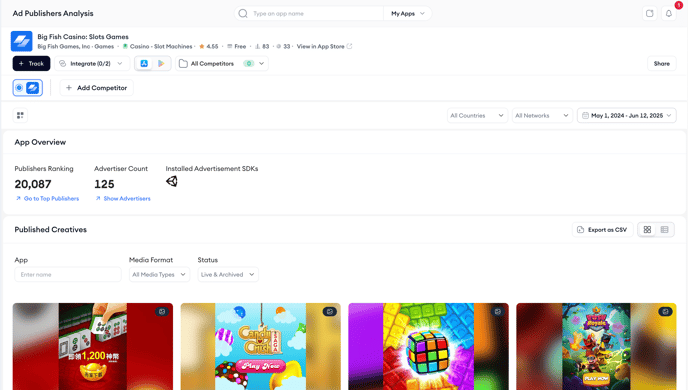The height and width of the screenshot is (390, 688).
Task: Open the notifications bell
Action: tap(669, 14)
